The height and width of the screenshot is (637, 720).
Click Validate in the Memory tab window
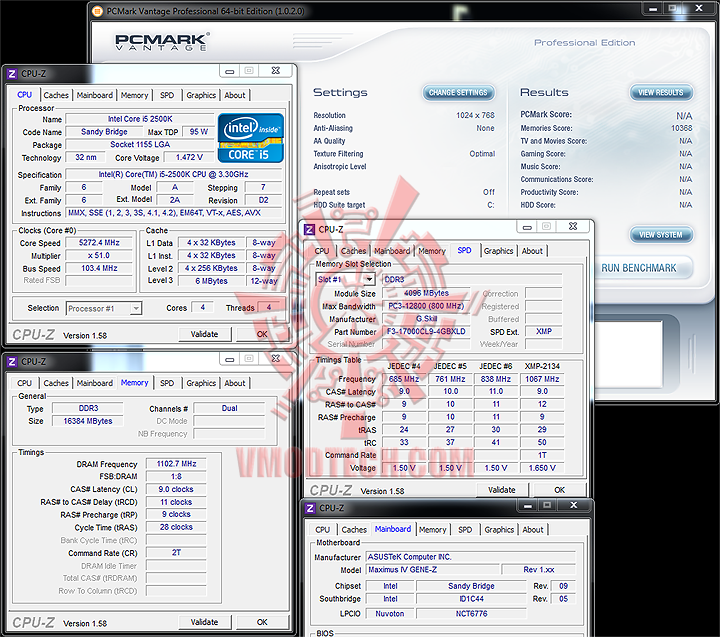click(x=204, y=622)
